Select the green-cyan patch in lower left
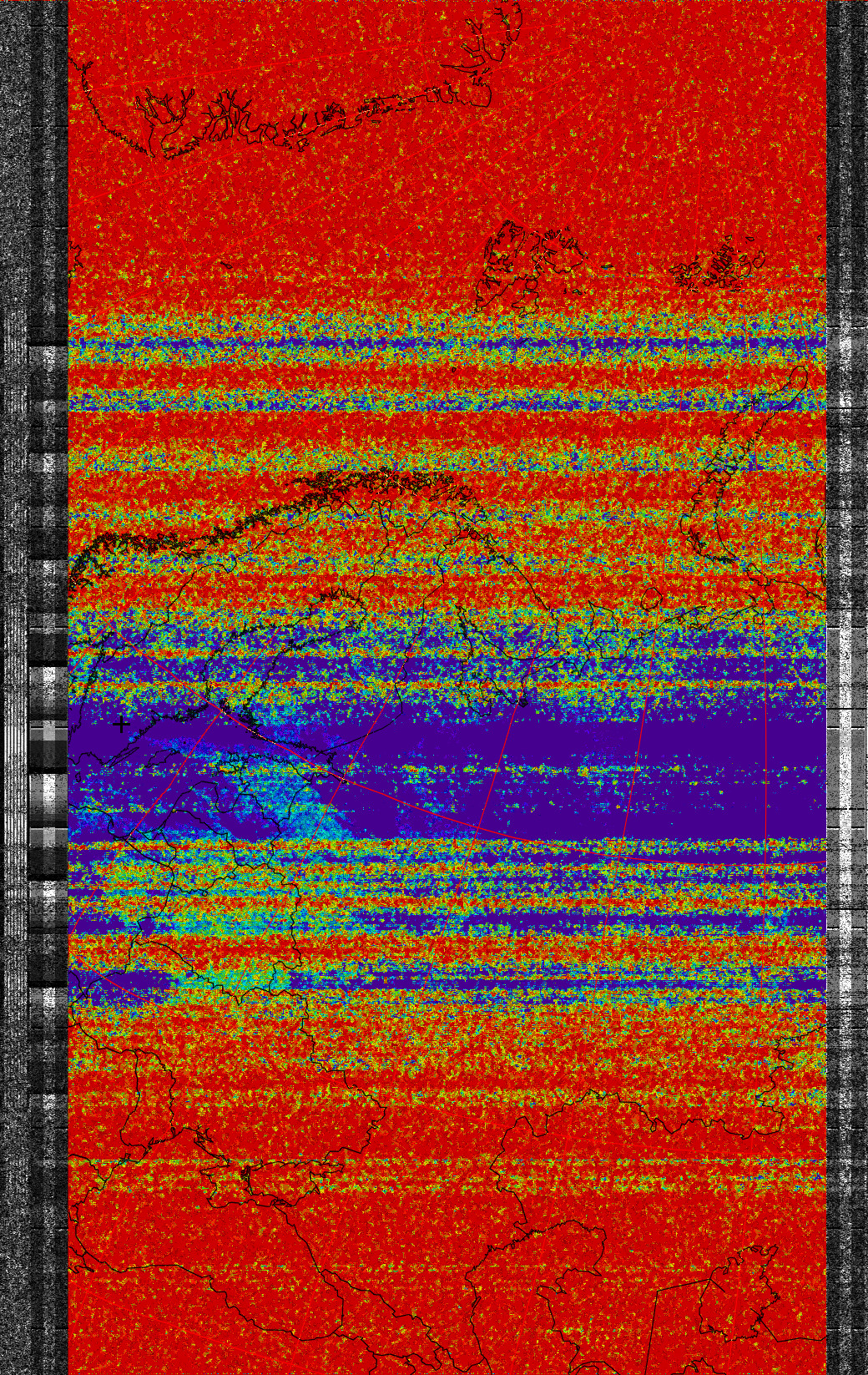The width and height of the screenshot is (868, 1375). pos(242,977)
